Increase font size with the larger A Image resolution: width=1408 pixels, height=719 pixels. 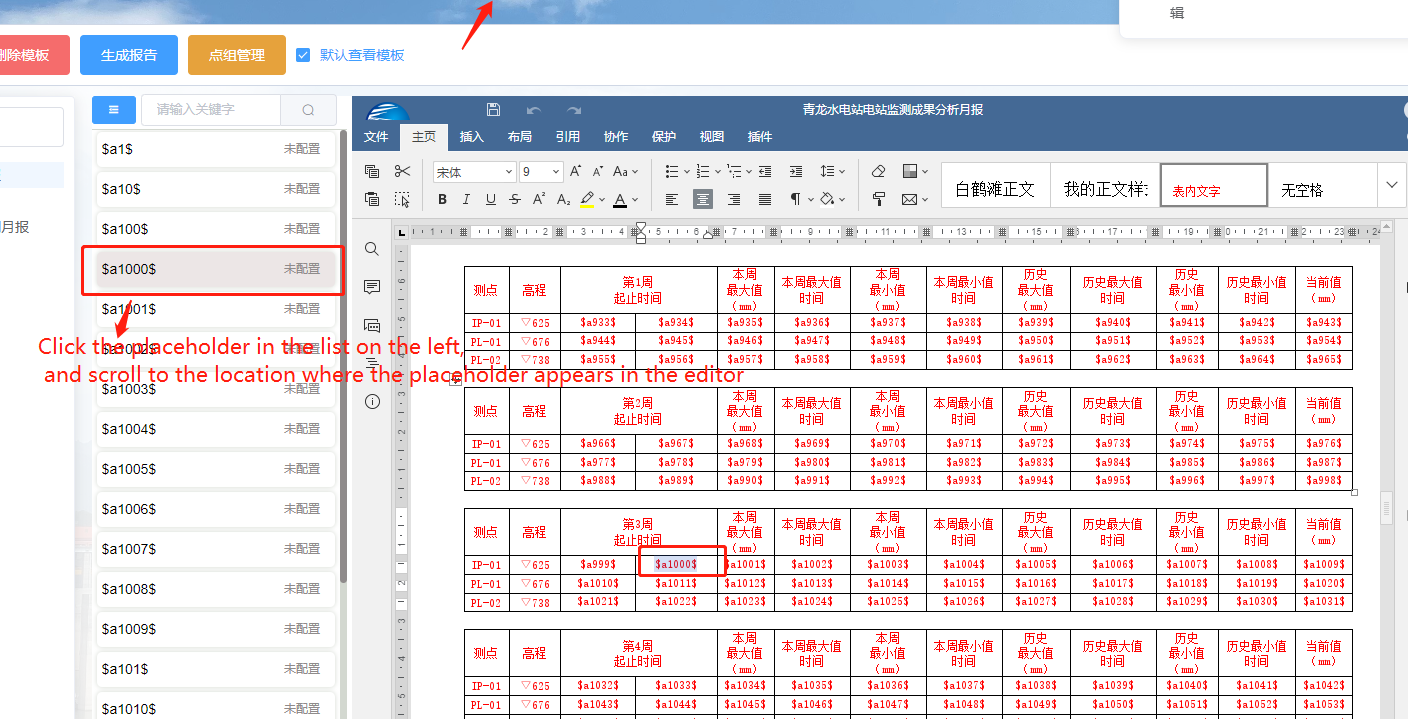pyautogui.click(x=576, y=171)
